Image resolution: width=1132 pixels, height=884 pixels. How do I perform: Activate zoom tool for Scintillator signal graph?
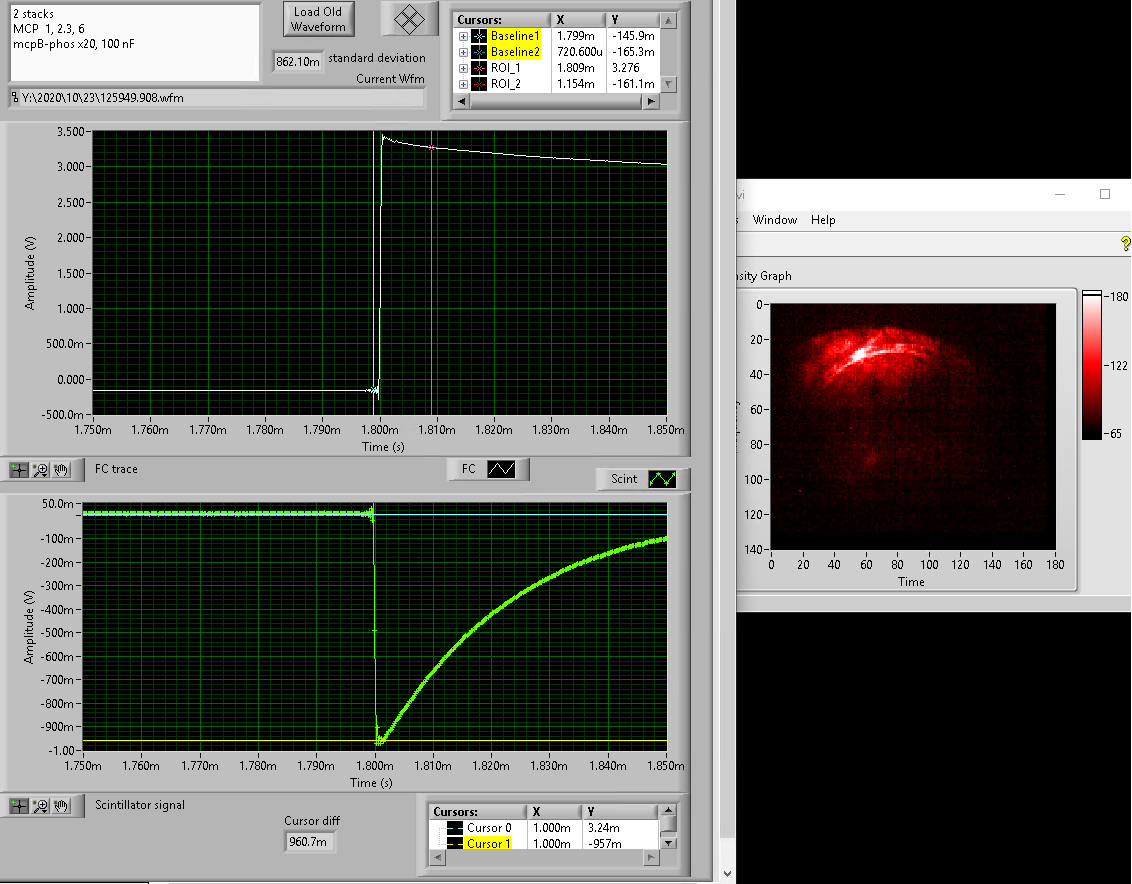tap(40, 806)
